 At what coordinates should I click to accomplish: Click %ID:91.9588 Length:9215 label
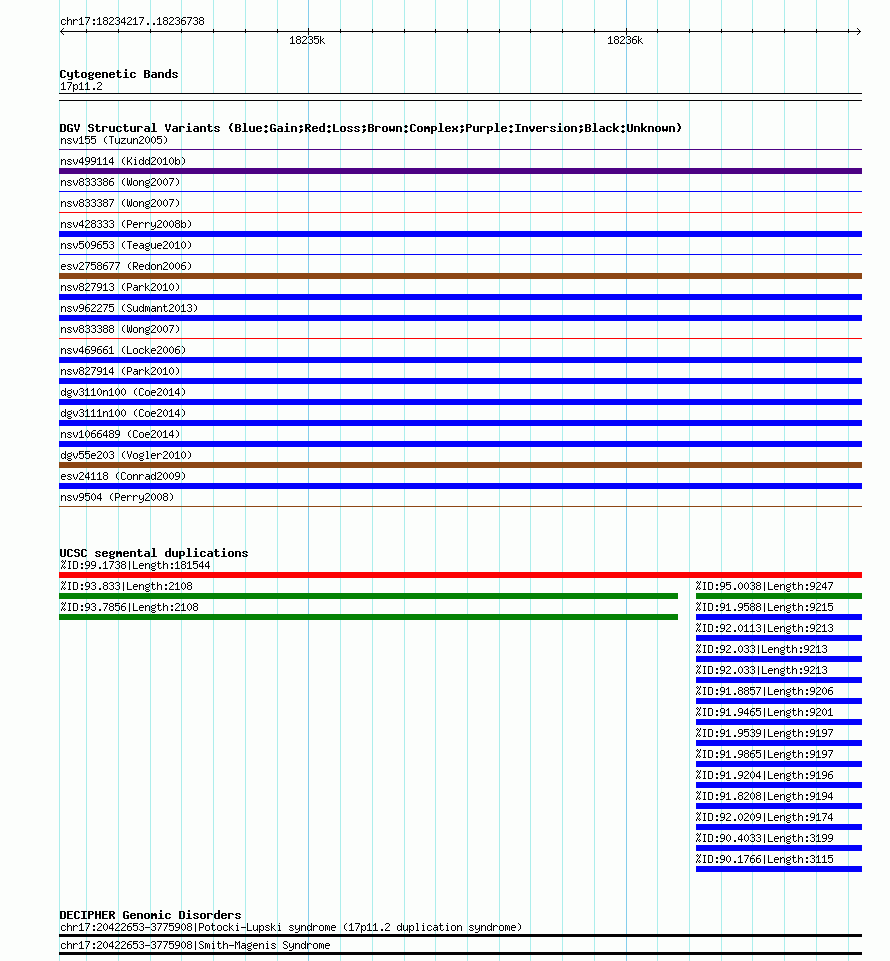[x=765, y=607]
